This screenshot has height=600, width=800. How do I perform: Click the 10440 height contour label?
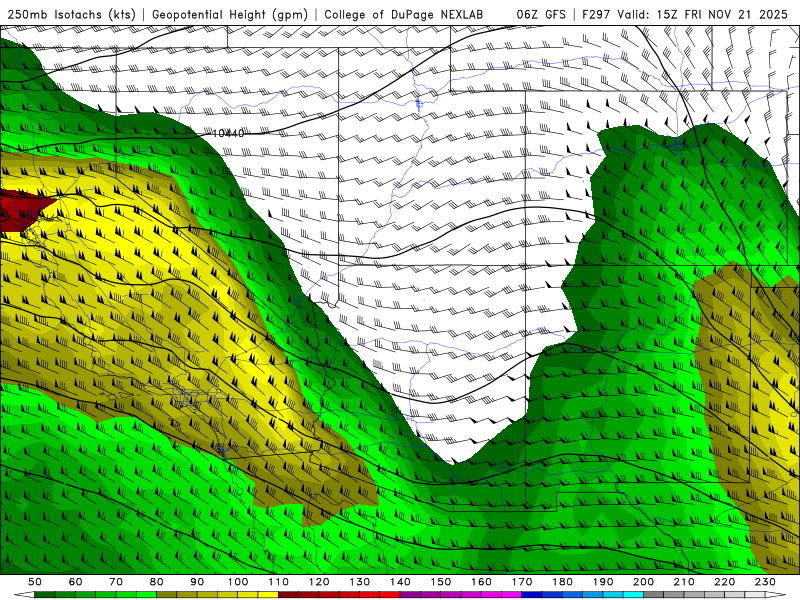point(228,134)
